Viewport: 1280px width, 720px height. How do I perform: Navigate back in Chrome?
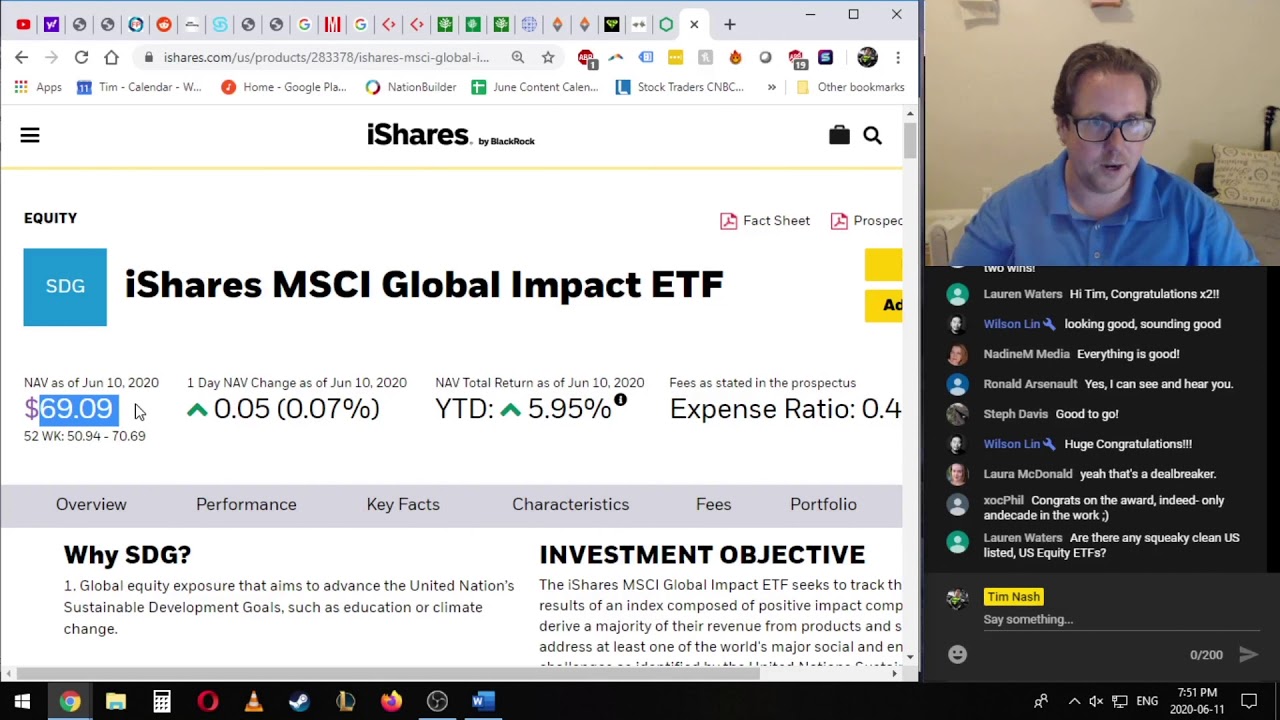21,57
